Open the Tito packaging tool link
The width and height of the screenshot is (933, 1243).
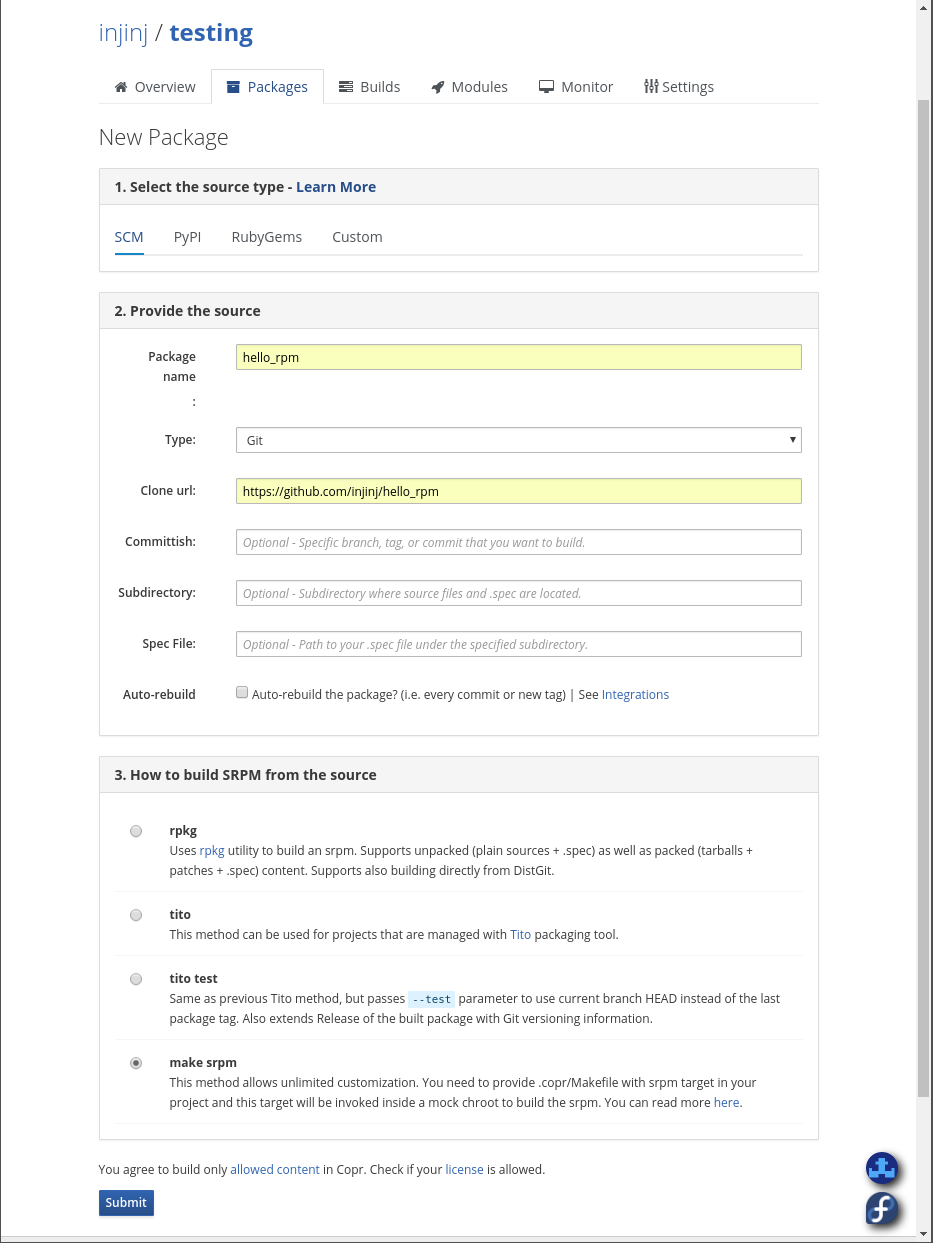(520, 934)
